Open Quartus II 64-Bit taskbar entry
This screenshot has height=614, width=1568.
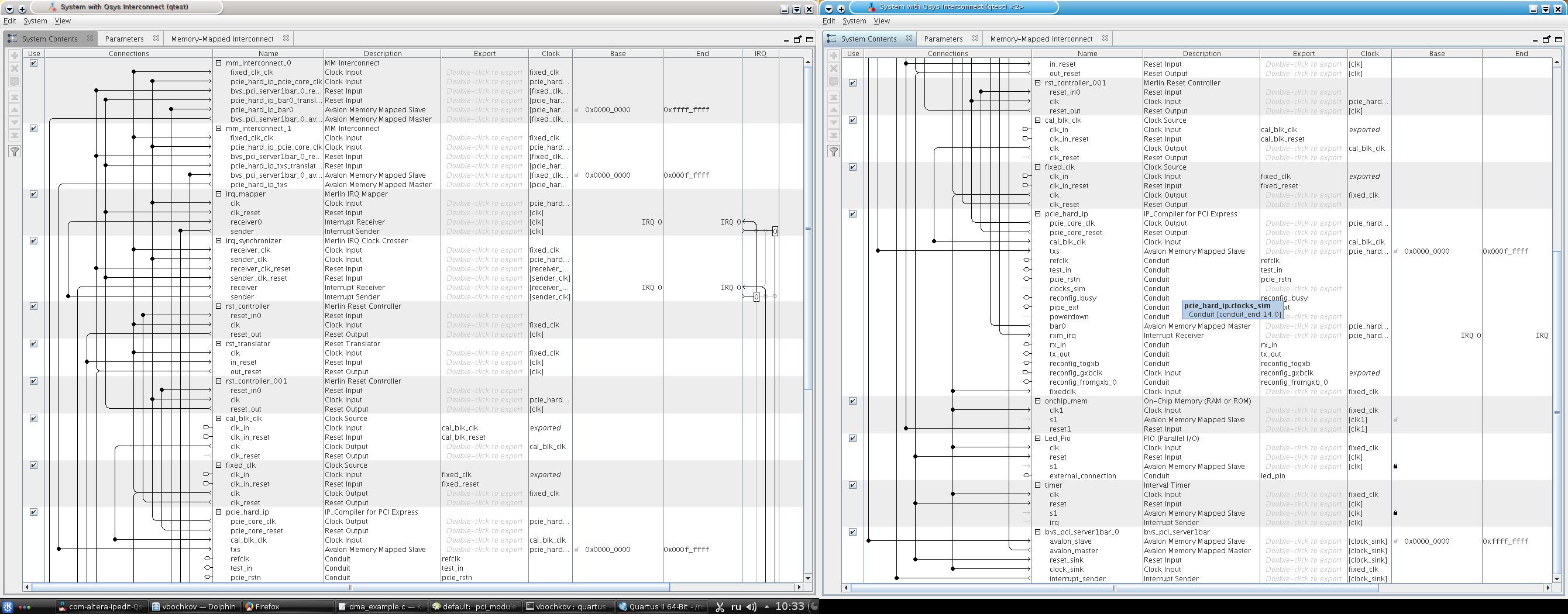coord(663,606)
